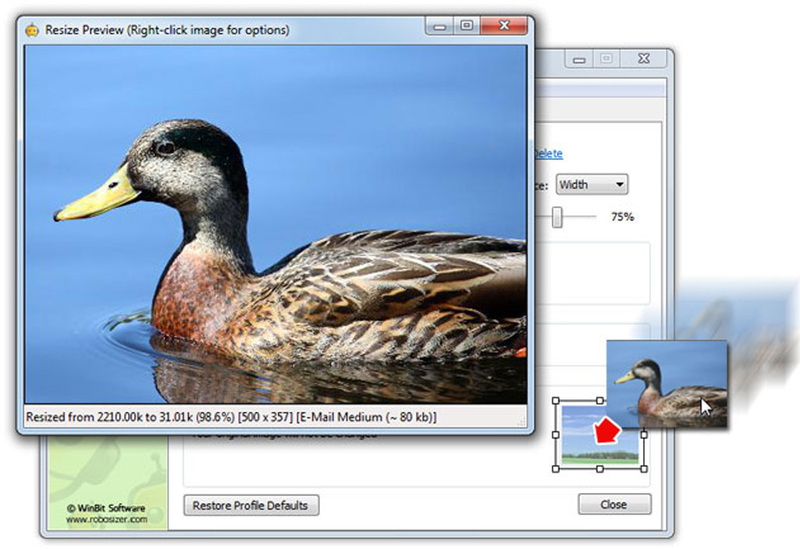
Task: Click the Robosizer icon in Resize Preview title bar
Action: pyautogui.click(x=32, y=30)
